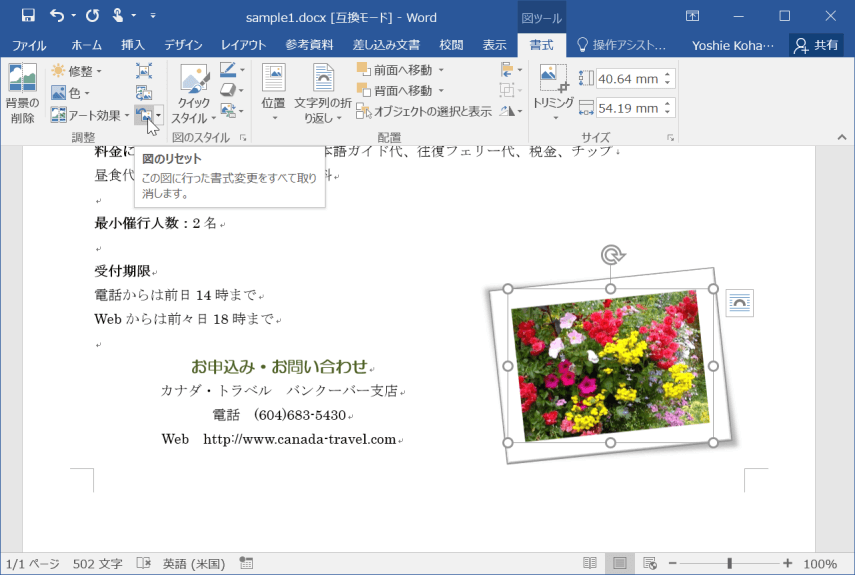The image size is (855, 575).
Task: Click the 共有 share button
Action: 816,45
